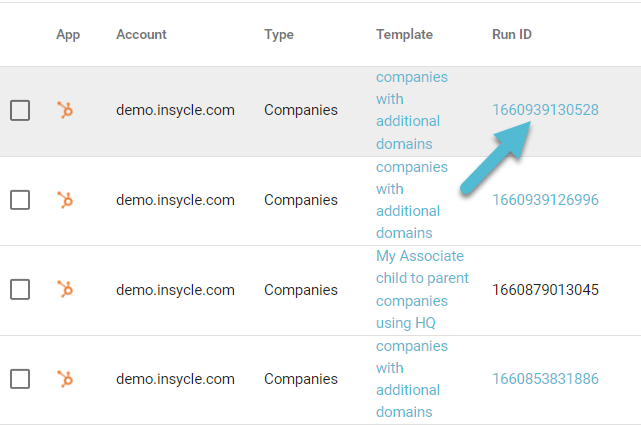Sort by the Type column header

[x=279, y=35]
